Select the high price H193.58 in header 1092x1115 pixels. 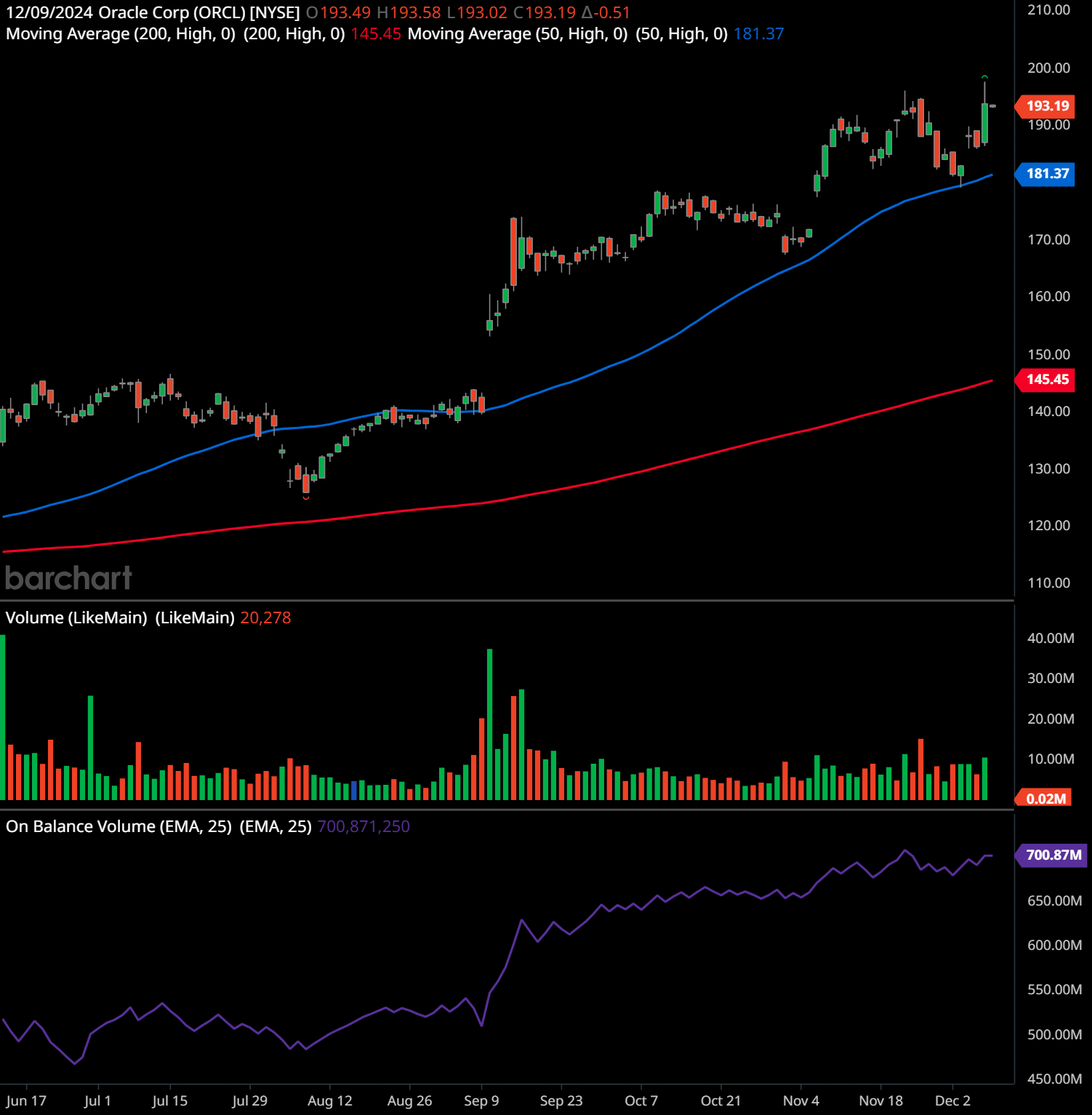click(409, 12)
